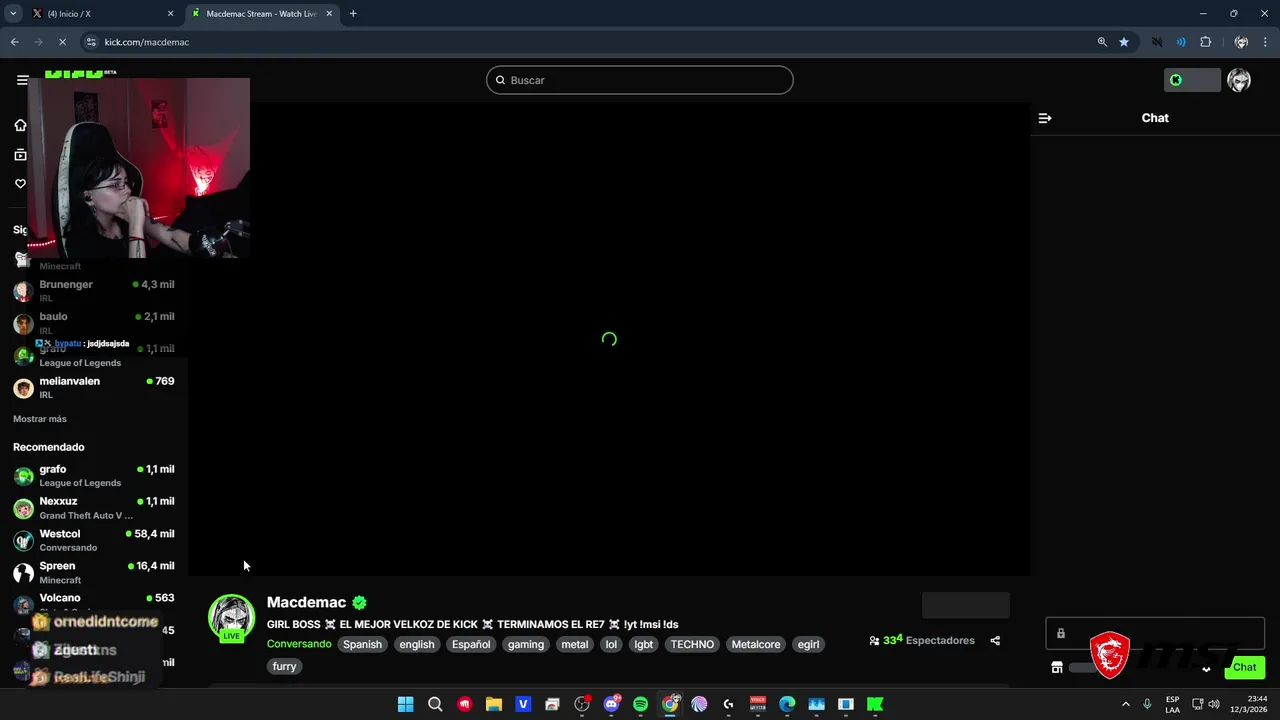Image resolution: width=1280 pixels, height=720 pixels.
Task: Expand hidden system tray icons
Action: (x=1126, y=704)
